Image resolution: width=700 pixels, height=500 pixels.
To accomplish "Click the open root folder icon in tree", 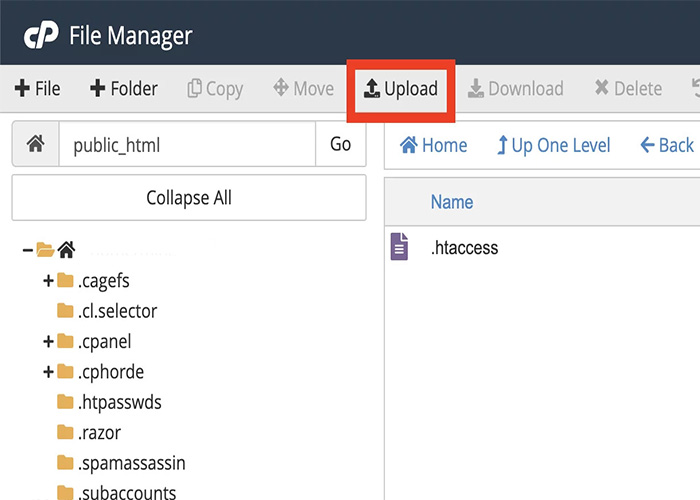I will tap(45, 250).
